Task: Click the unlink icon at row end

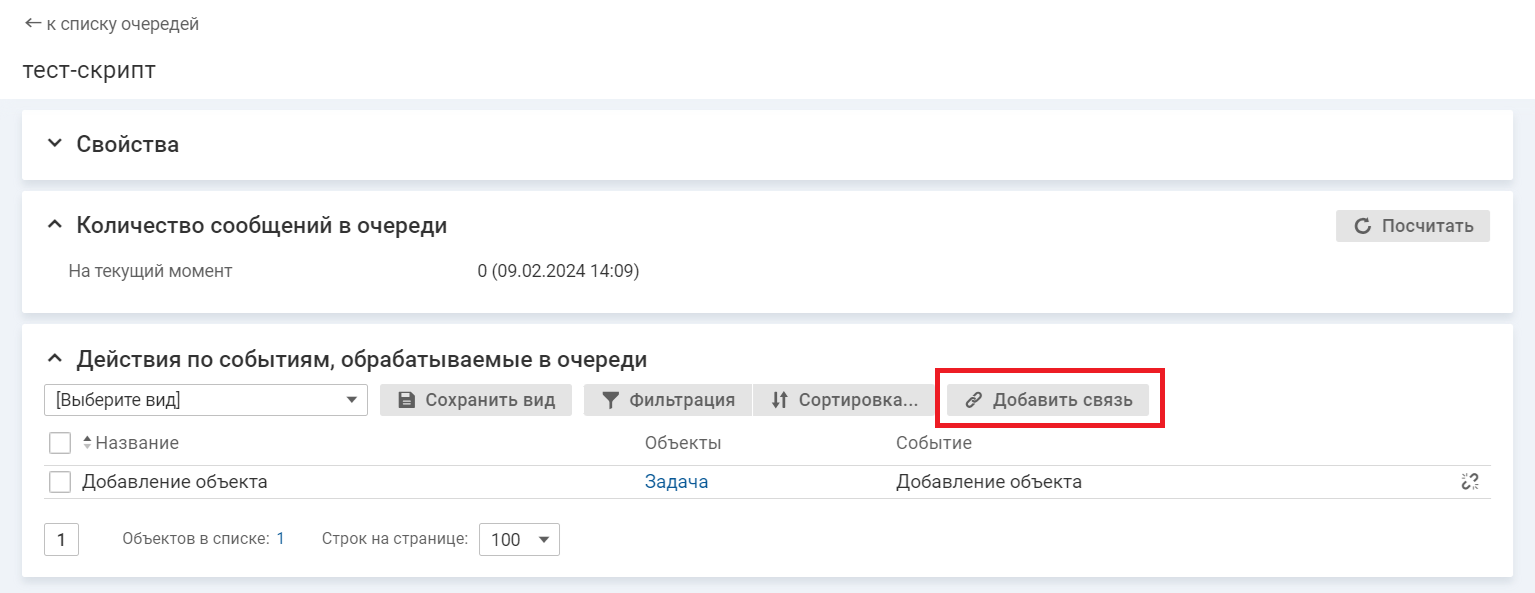Action: click(1469, 482)
